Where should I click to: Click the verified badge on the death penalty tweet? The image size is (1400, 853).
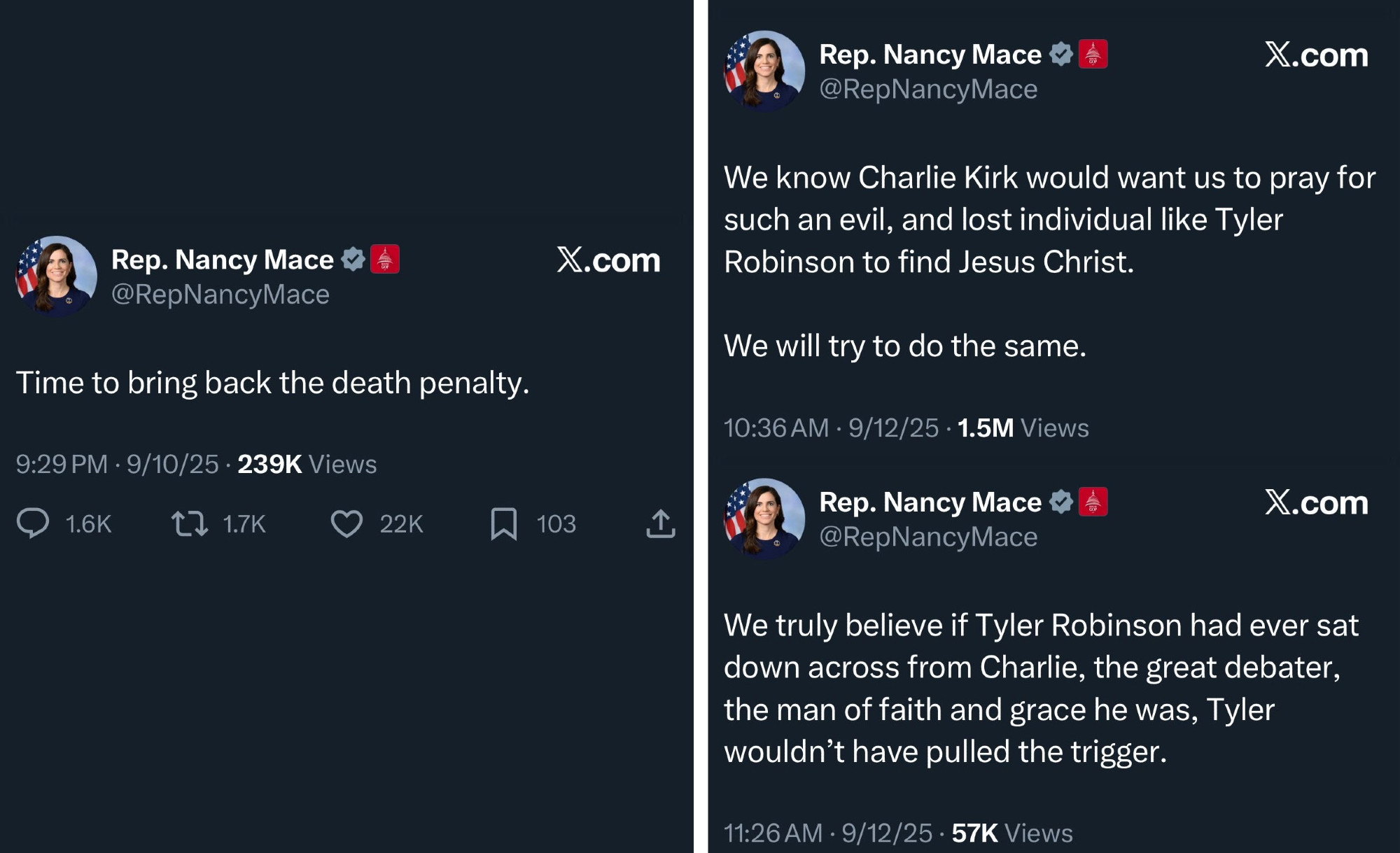(x=353, y=260)
